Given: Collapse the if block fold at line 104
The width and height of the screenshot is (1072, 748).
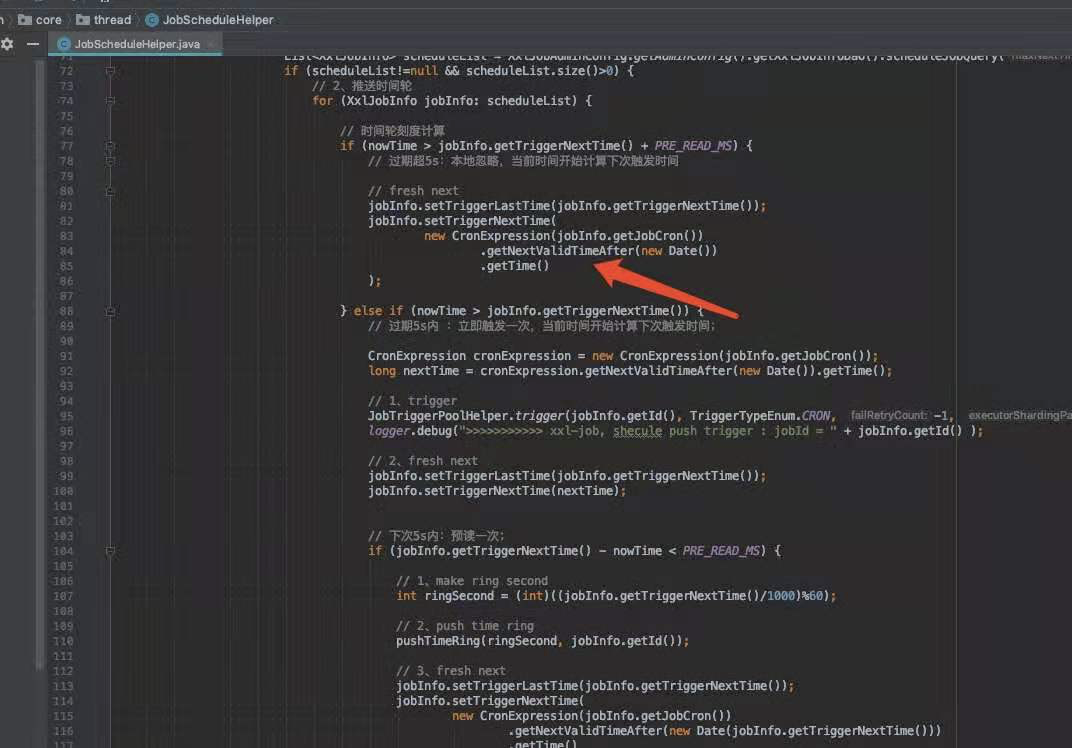Looking at the screenshot, I should [110, 550].
